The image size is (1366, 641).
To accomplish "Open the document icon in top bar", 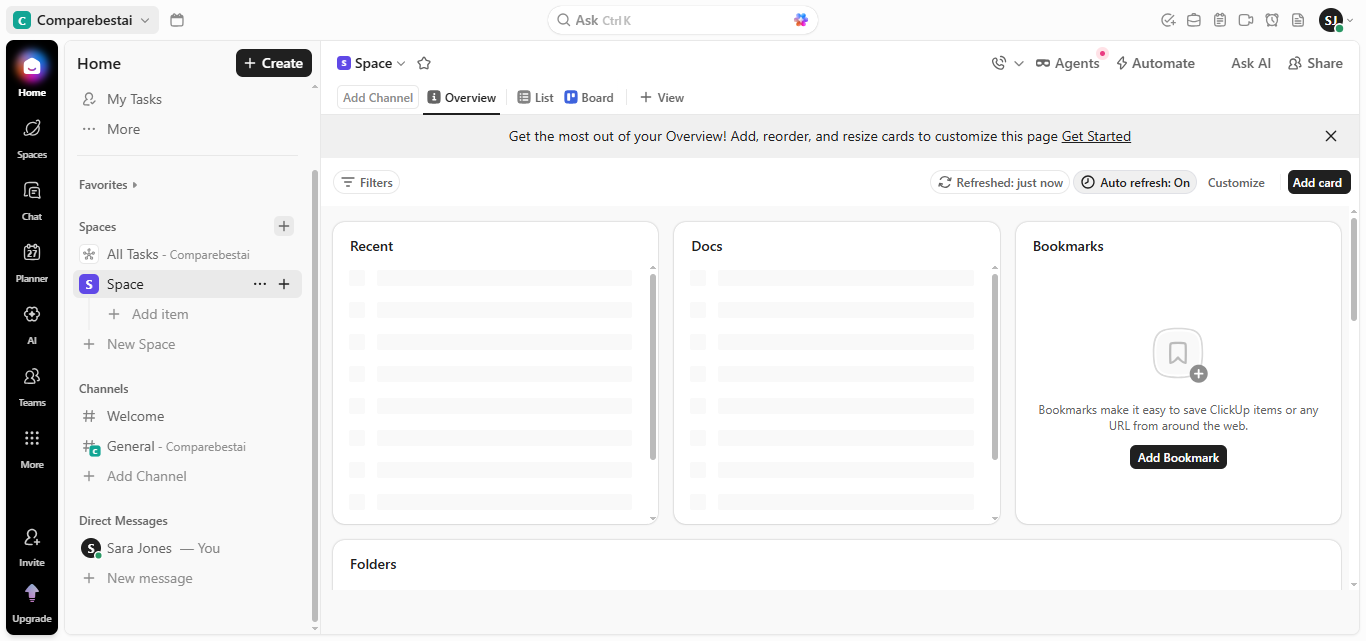I will point(1298,20).
